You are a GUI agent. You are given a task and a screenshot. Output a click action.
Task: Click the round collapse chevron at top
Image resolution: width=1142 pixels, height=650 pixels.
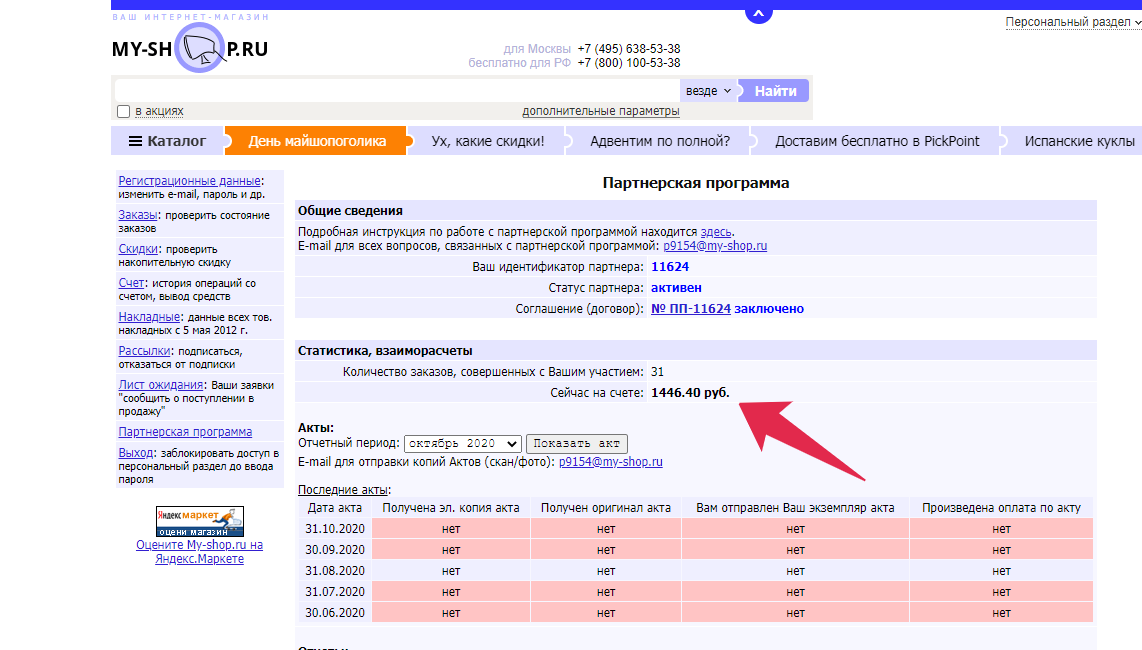click(x=758, y=13)
